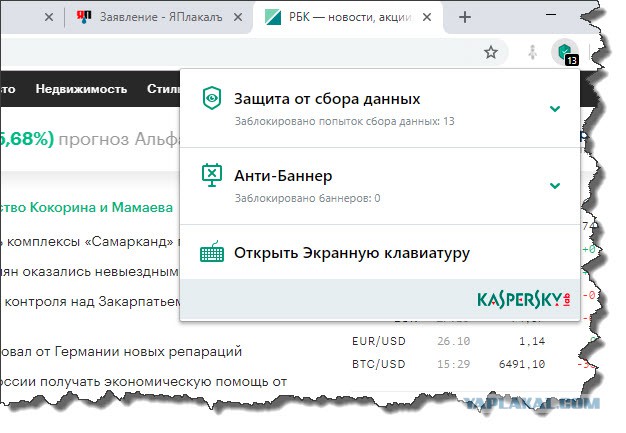Screen dimensions: 626x433
Task: Click Заблокировано баннеров: 0 text
Action: [x=307, y=198]
